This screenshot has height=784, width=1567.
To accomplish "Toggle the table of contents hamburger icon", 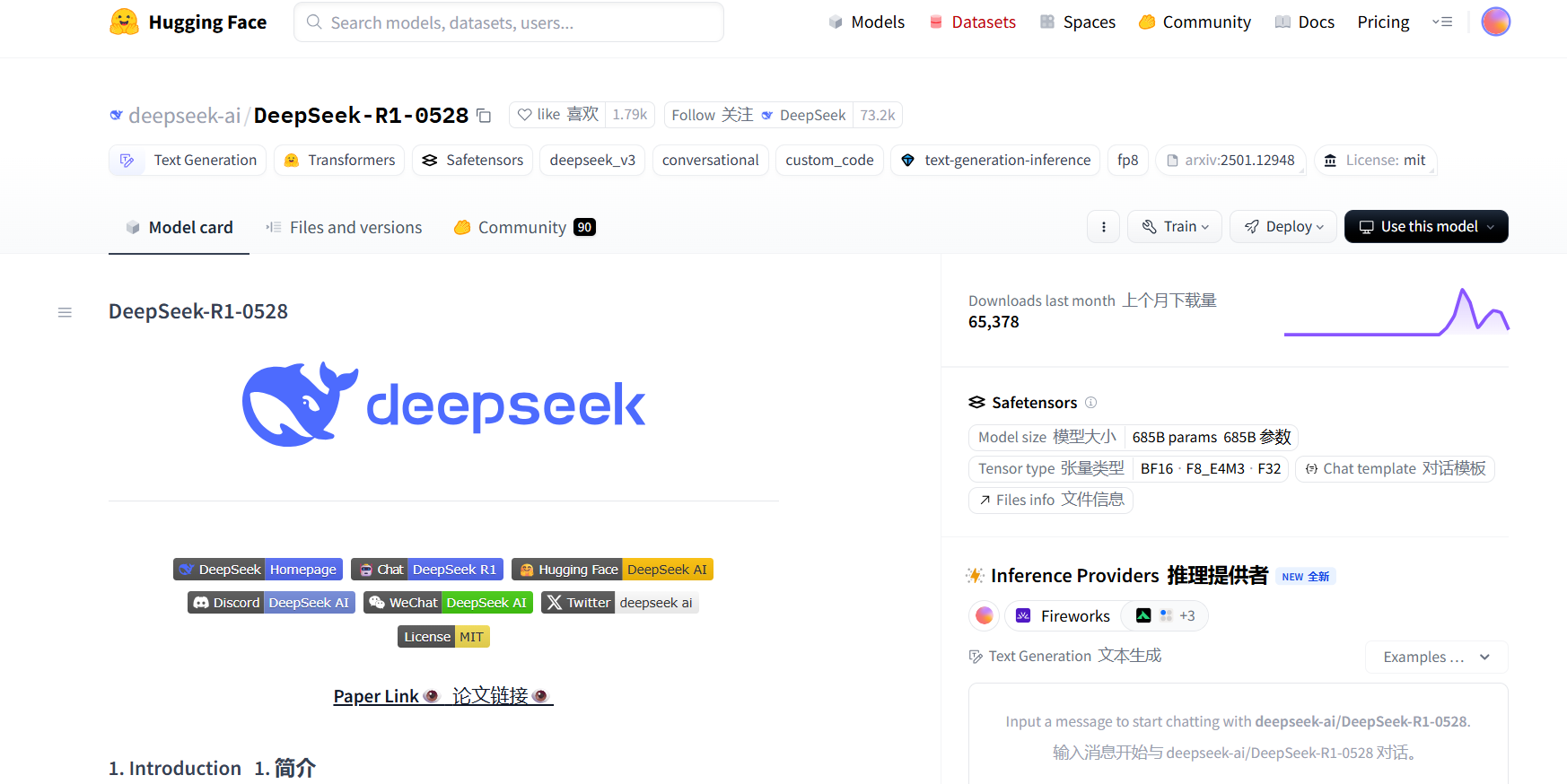I will tap(65, 312).
